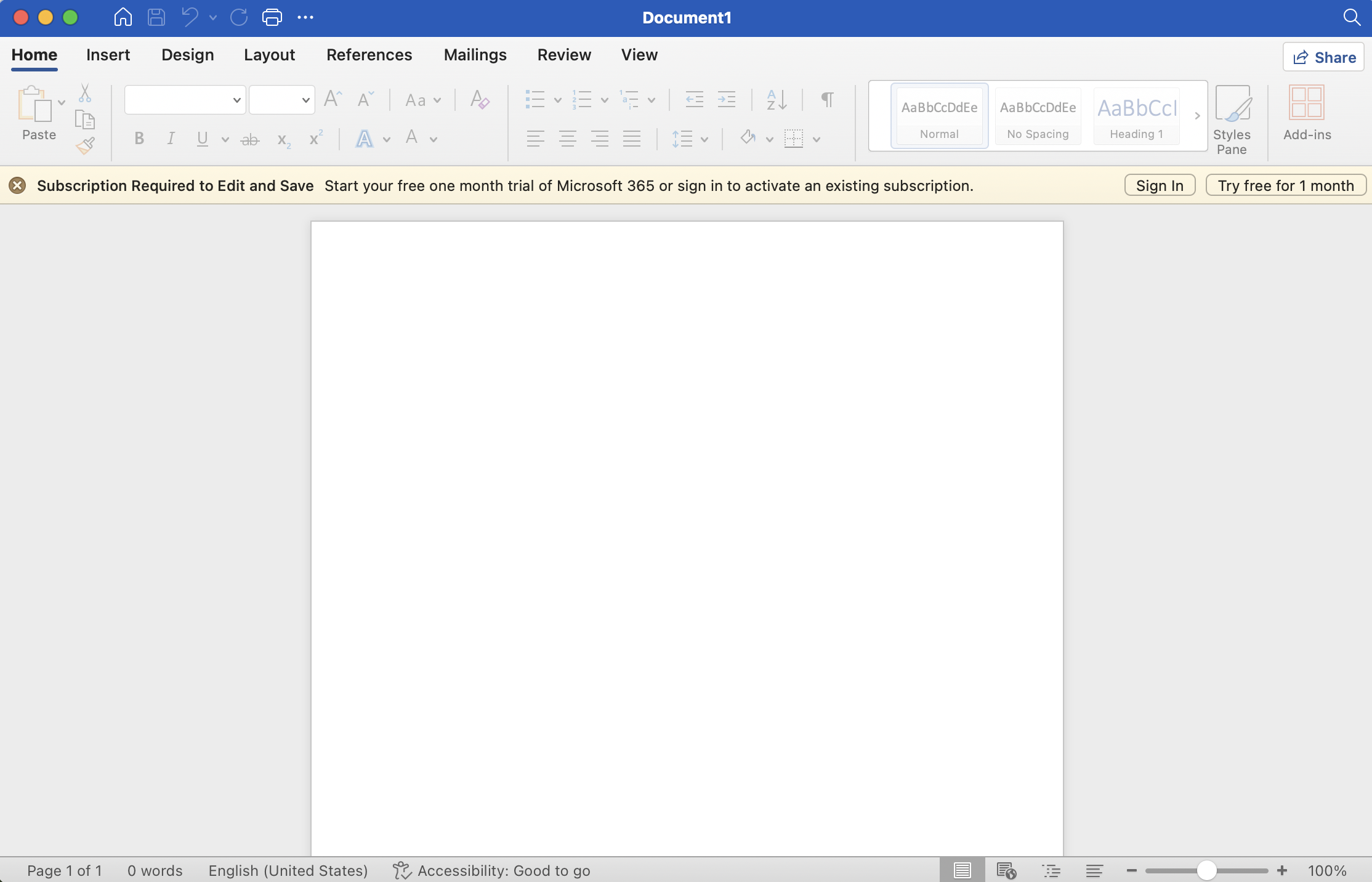The width and height of the screenshot is (1372, 882).
Task: Expand the styles gallery arrow
Action: coord(1197,116)
